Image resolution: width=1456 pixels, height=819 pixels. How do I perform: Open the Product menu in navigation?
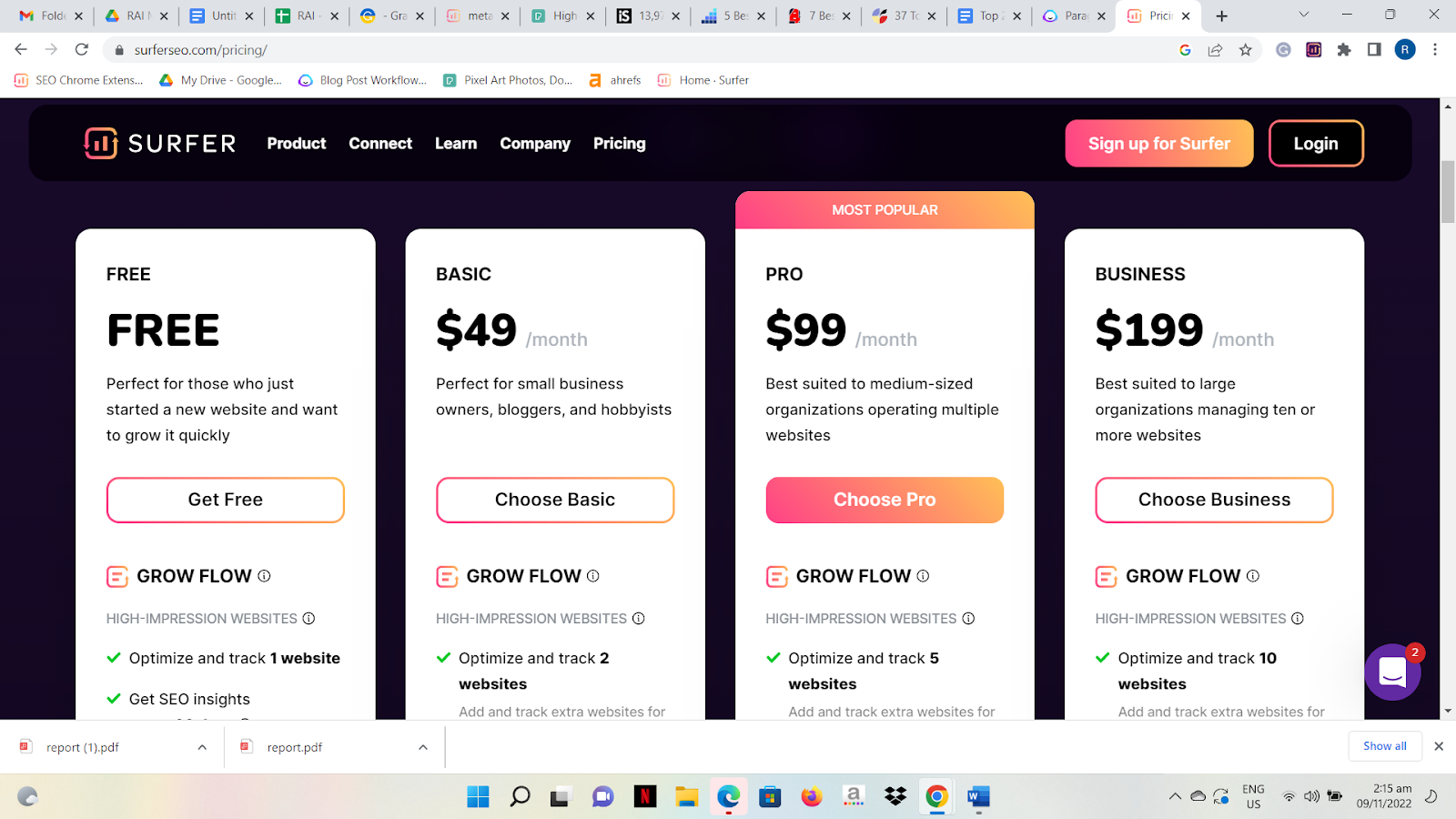297,143
